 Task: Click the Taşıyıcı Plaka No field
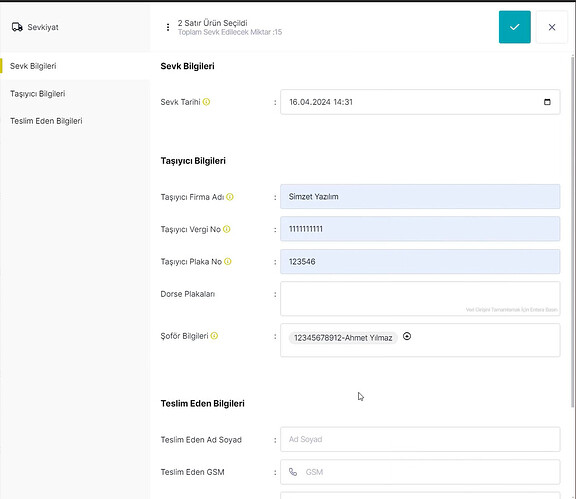pyautogui.click(x=420, y=262)
